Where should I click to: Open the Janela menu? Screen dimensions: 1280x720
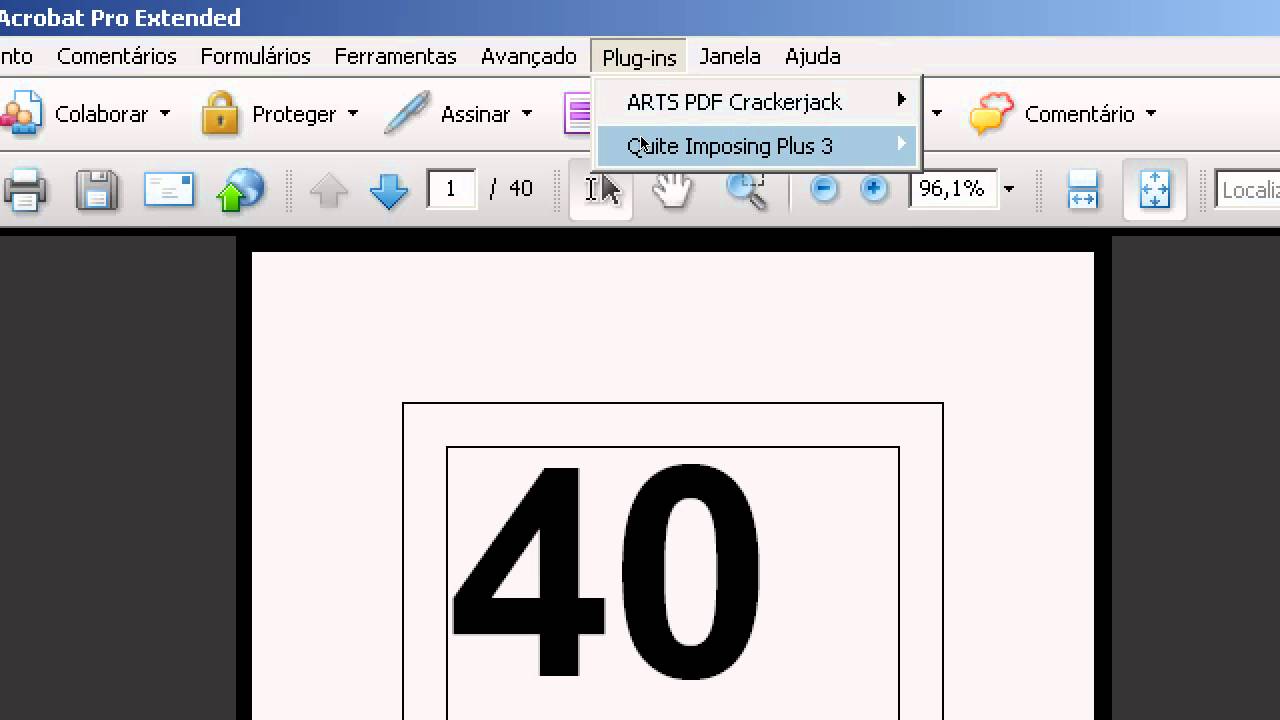[730, 57]
